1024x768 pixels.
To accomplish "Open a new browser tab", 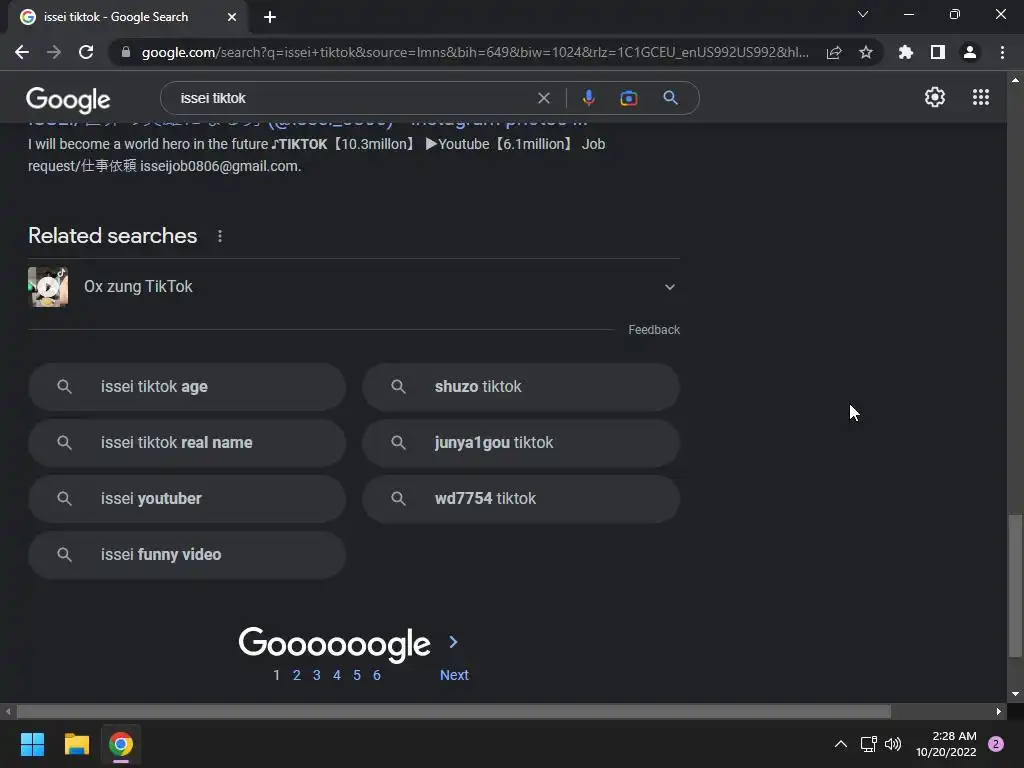I will tap(270, 17).
